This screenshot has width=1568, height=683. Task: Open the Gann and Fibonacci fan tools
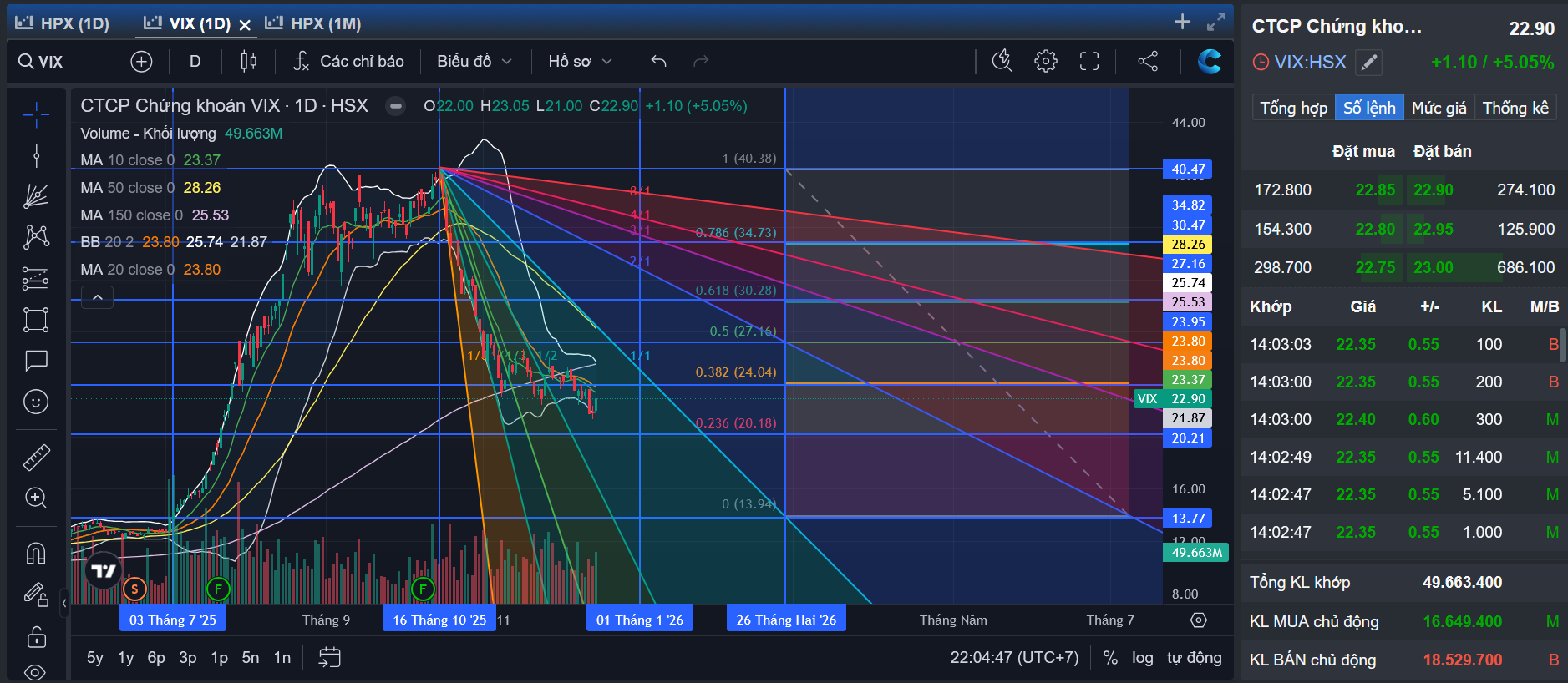point(36,196)
